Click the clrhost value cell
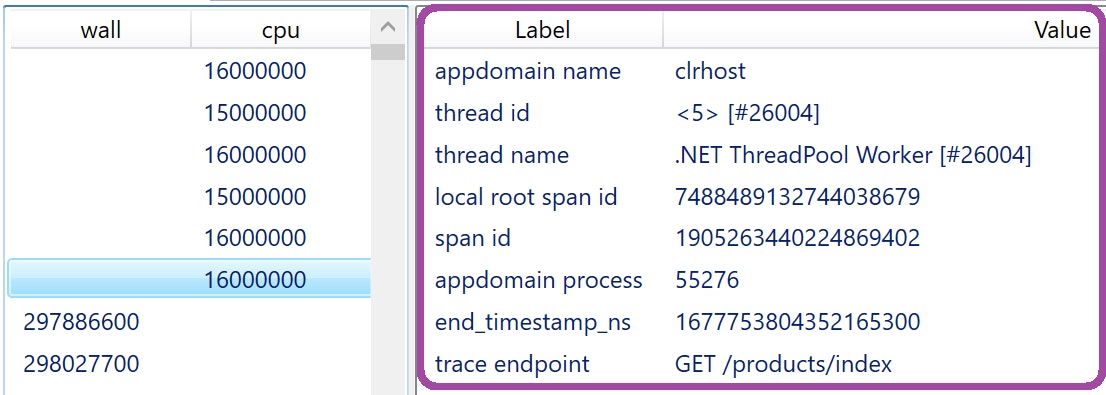 [x=710, y=71]
